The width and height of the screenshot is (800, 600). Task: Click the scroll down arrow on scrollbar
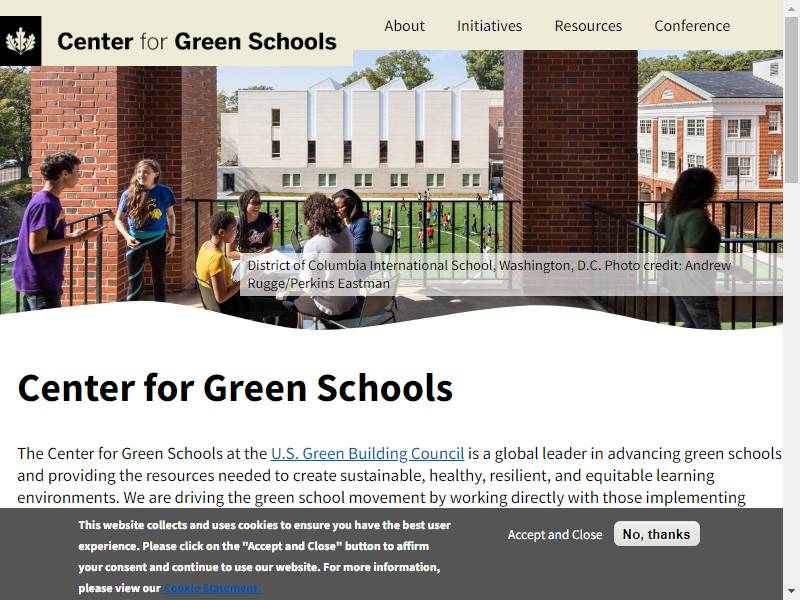791,593
